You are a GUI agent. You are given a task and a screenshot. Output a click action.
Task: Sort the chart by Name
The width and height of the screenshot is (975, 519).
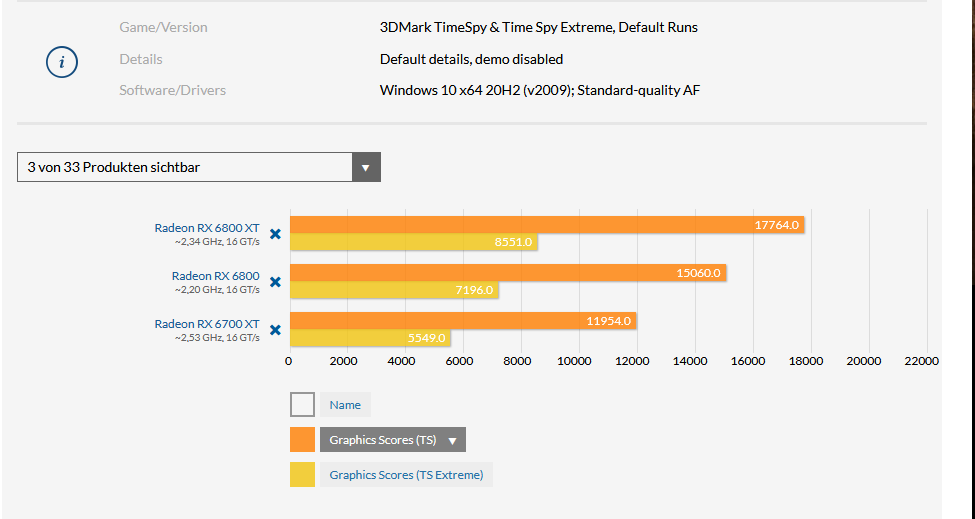[345, 405]
